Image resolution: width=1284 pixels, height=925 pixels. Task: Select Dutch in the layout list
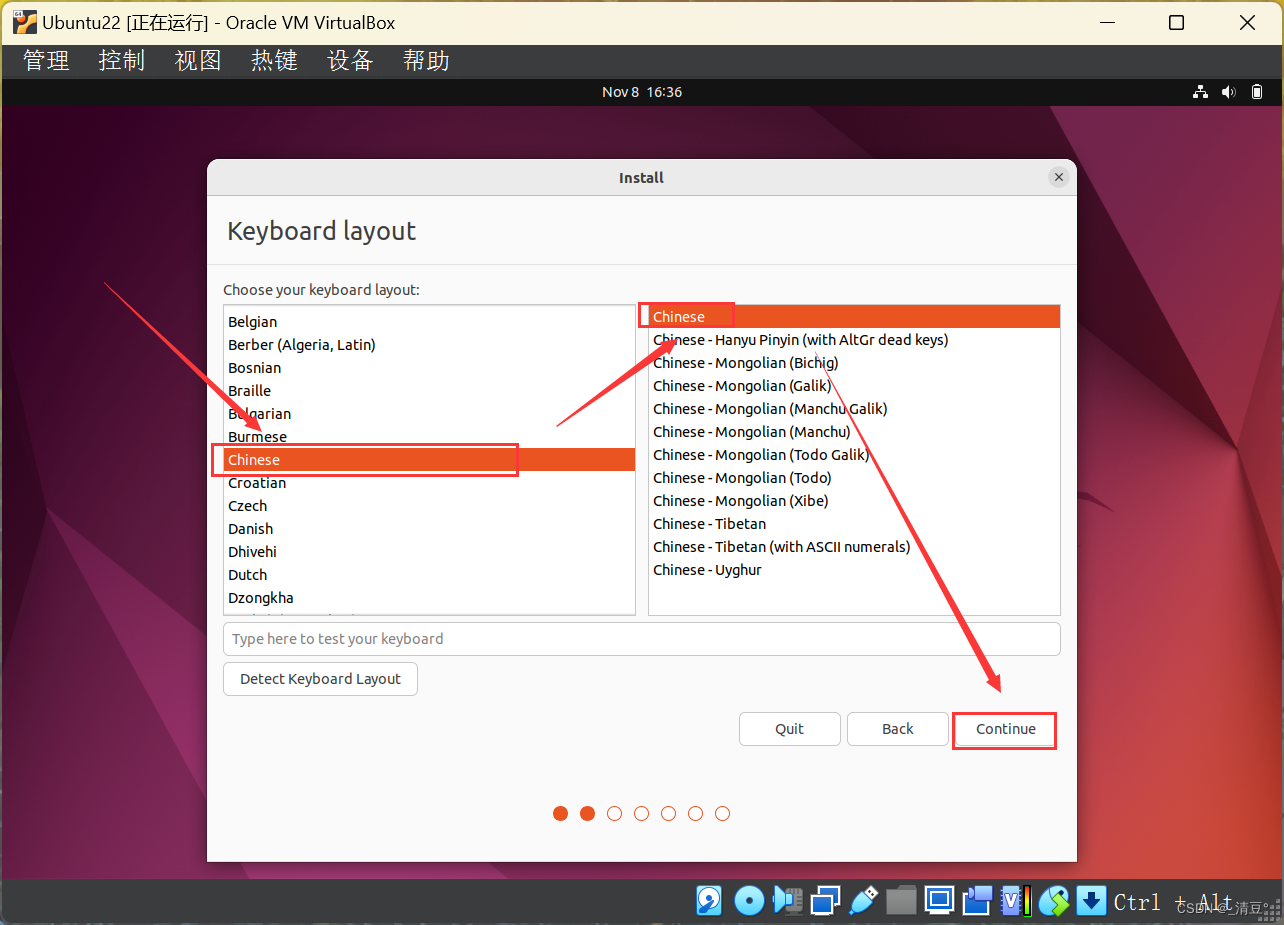(x=429, y=575)
